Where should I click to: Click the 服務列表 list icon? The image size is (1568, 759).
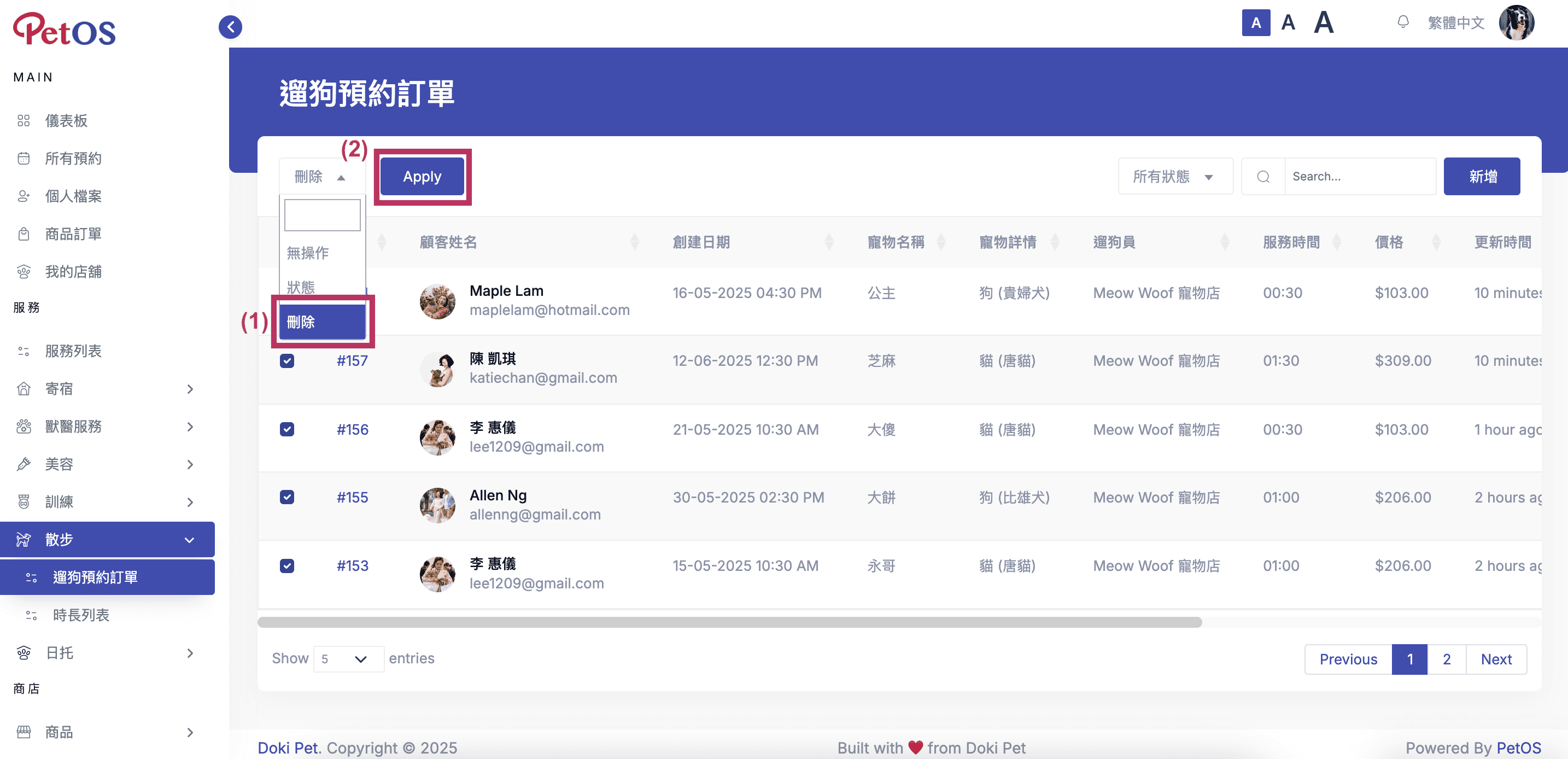coord(24,351)
